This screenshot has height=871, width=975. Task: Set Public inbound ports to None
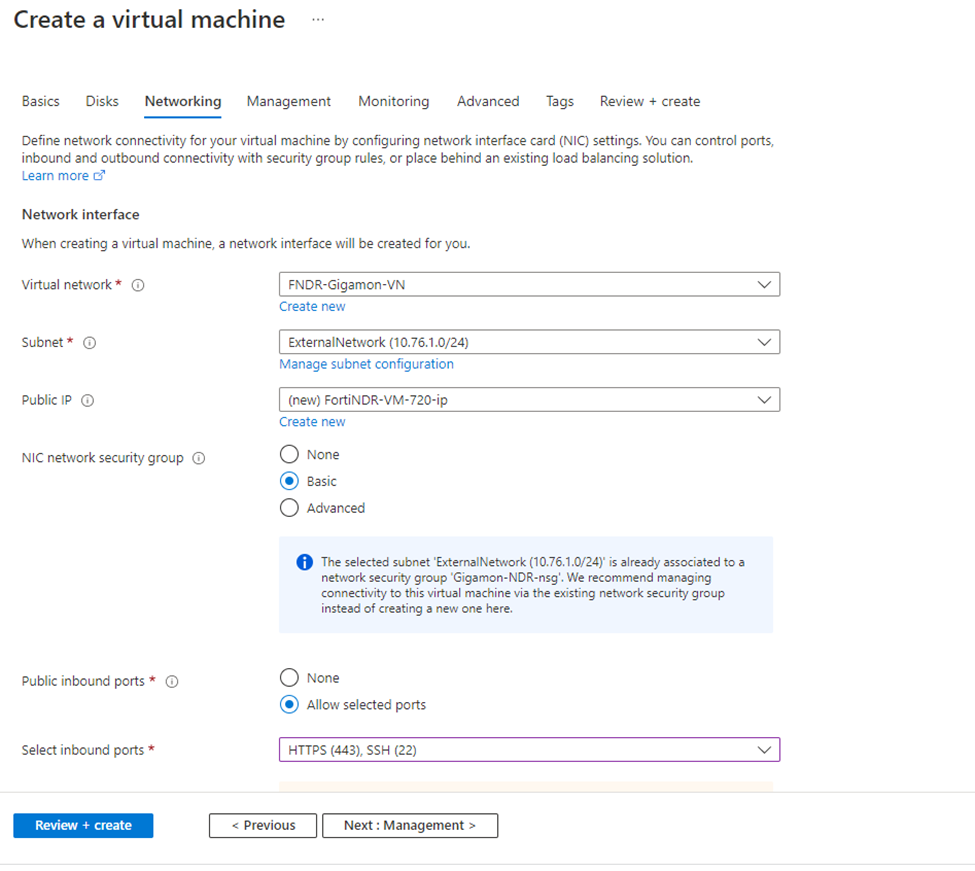tap(289, 677)
